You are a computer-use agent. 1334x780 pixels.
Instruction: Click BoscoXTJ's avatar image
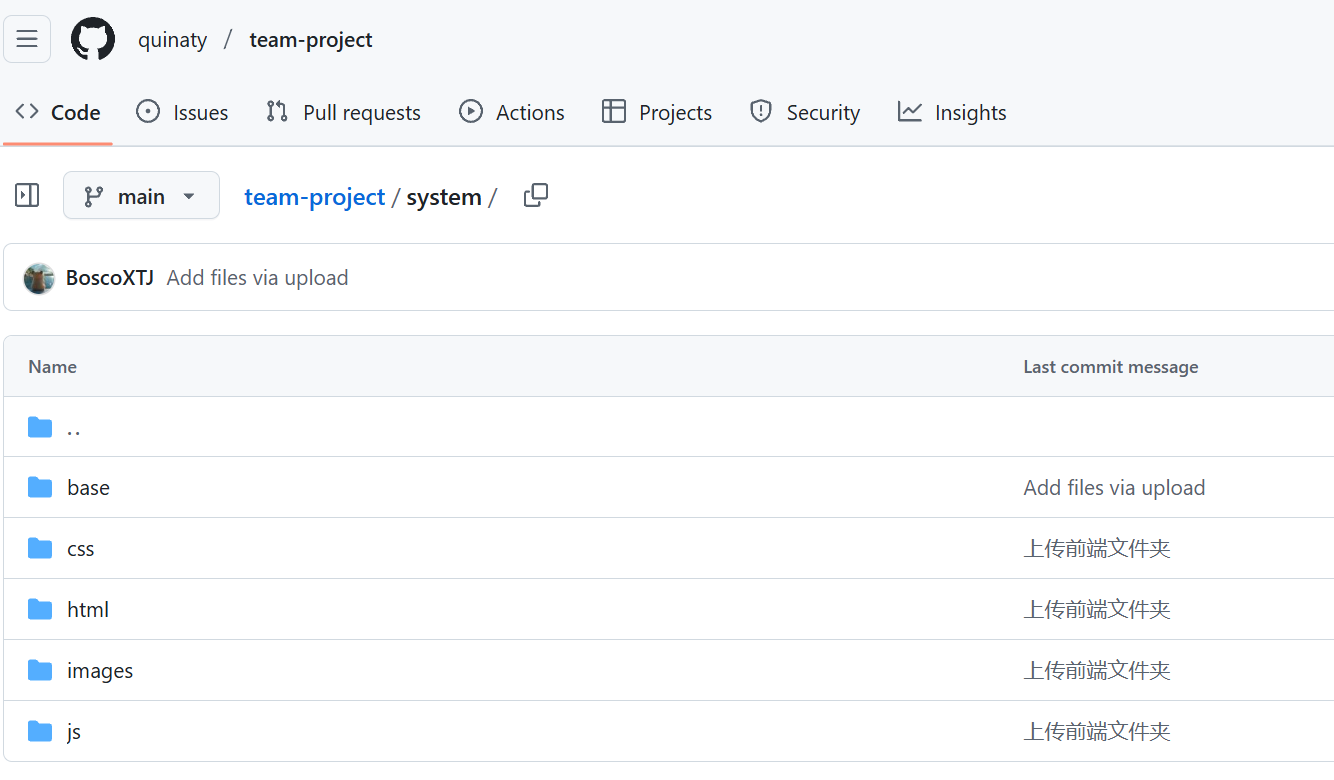pyautogui.click(x=39, y=278)
